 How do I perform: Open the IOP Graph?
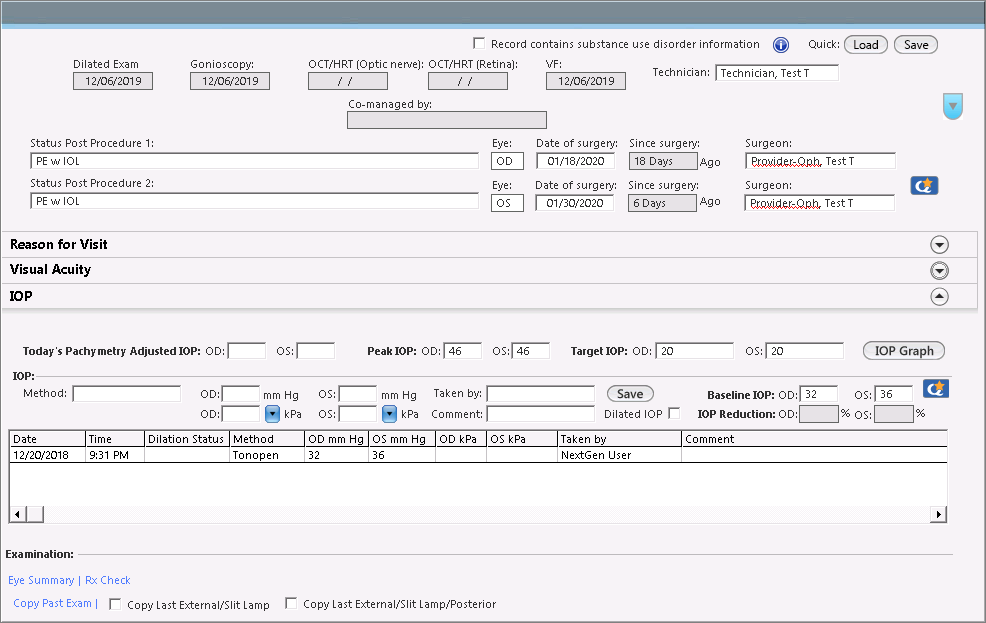click(904, 351)
